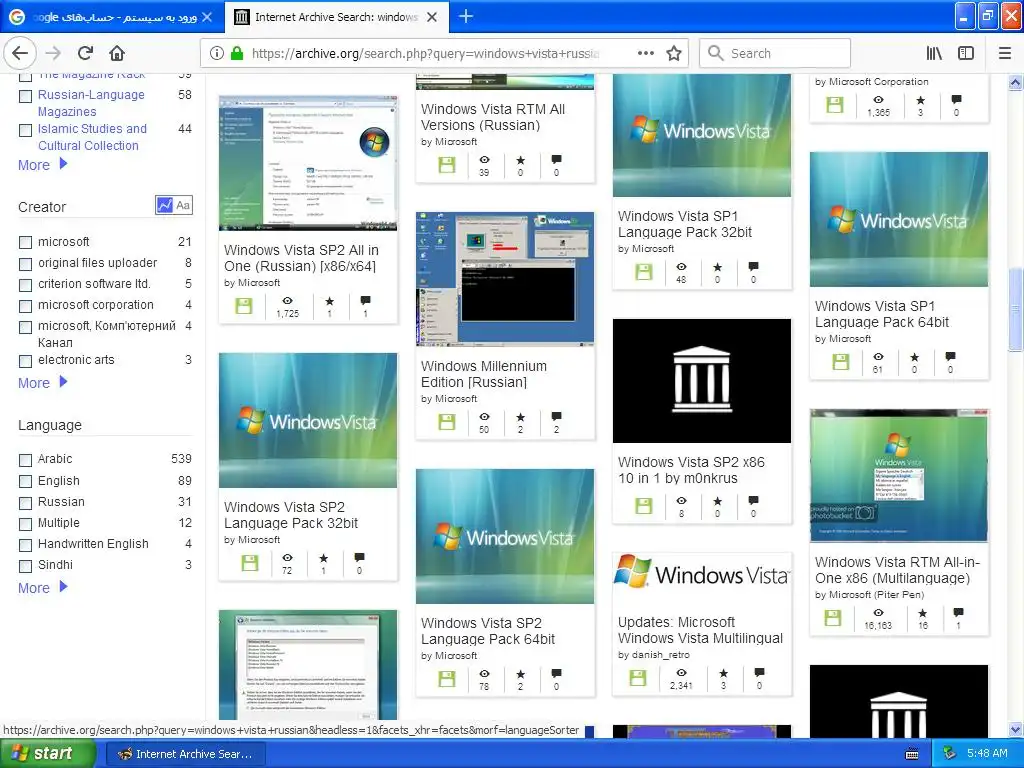1024x768 pixels.
Task: Click software disk icon on Updates Vista Multilingual card
Action: click(638, 677)
